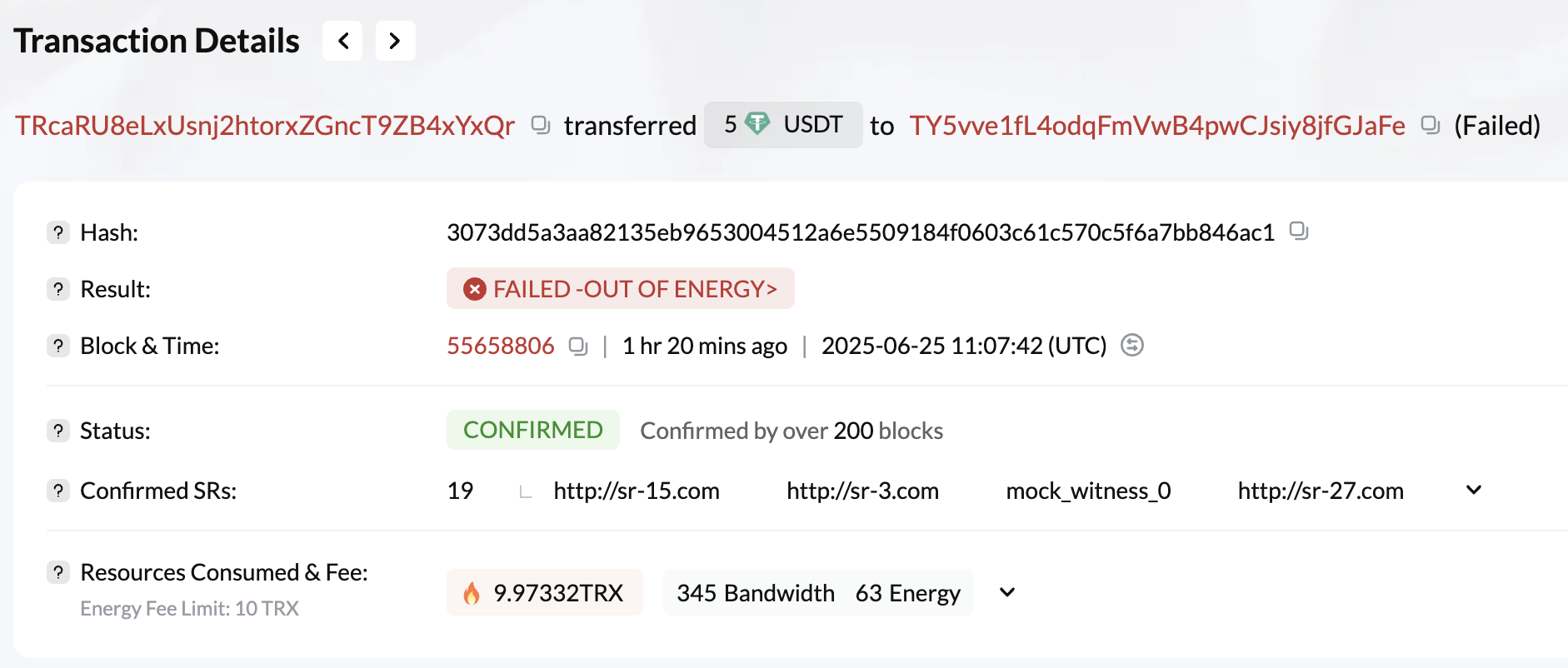This screenshot has height=668, width=1568.
Task: Expand the Confirmed SRs list
Action: [1474, 490]
